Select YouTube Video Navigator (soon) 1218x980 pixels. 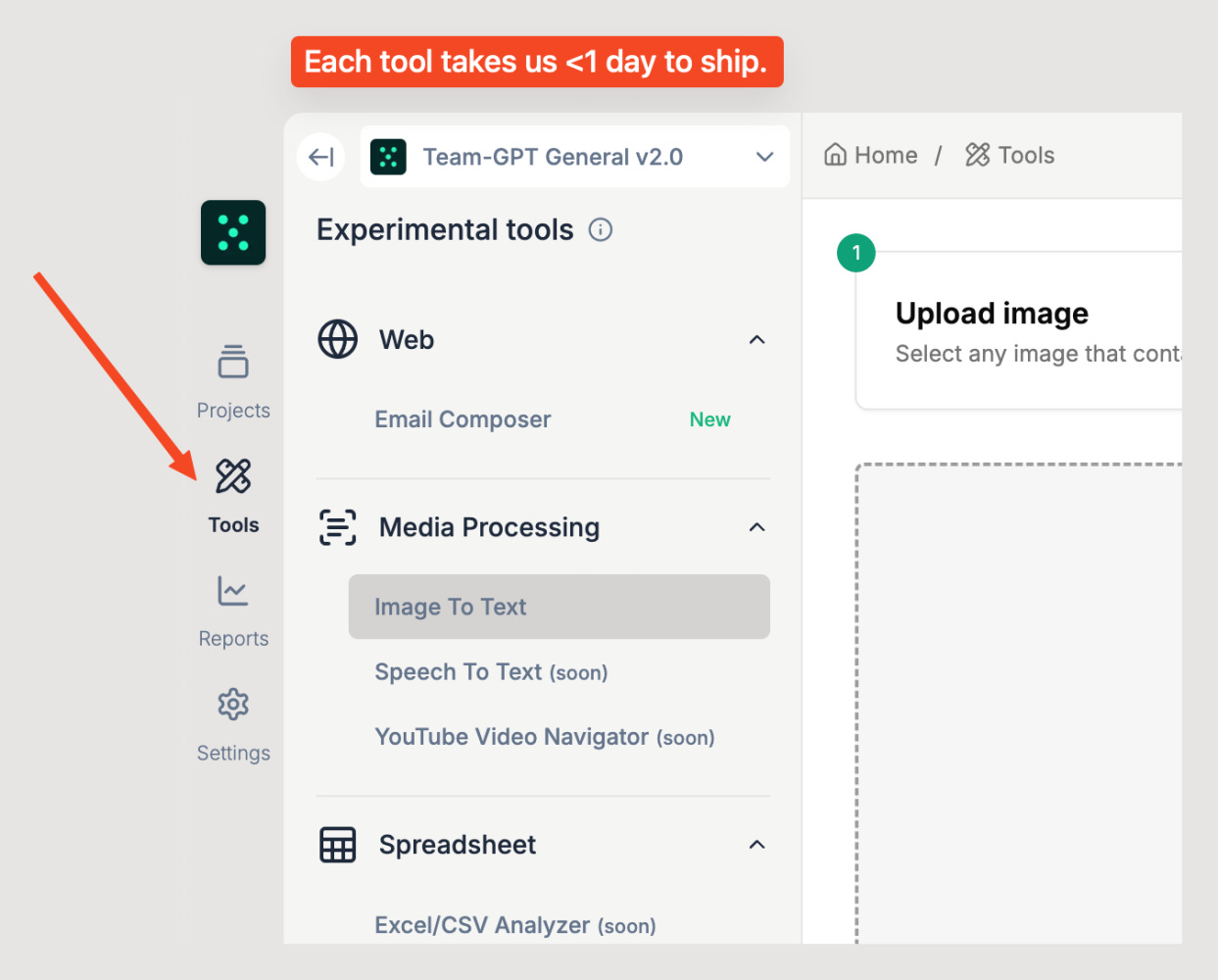tap(545, 737)
